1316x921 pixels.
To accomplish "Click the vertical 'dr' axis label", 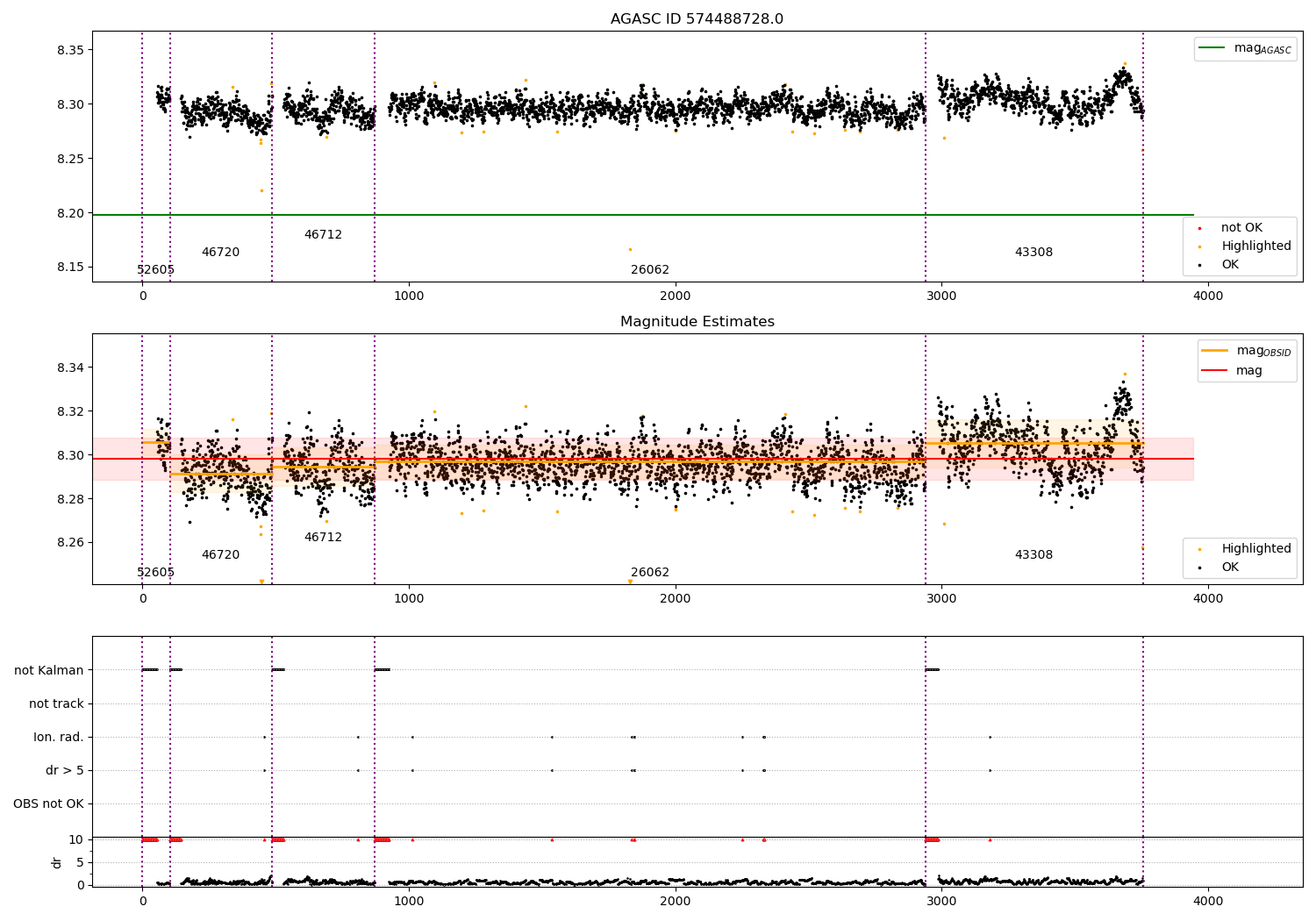I will (x=57, y=862).
